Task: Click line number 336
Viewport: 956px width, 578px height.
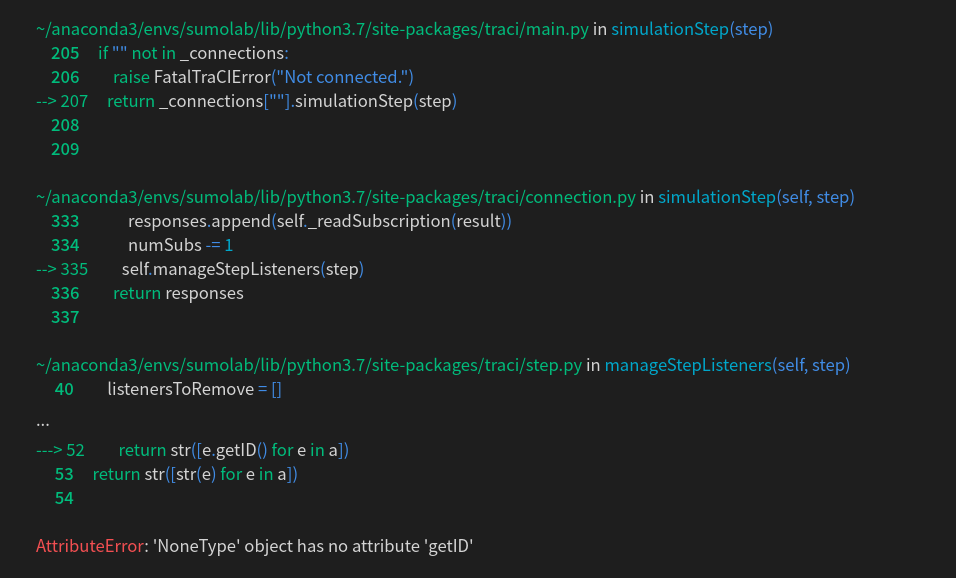Action: click(x=65, y=293)
